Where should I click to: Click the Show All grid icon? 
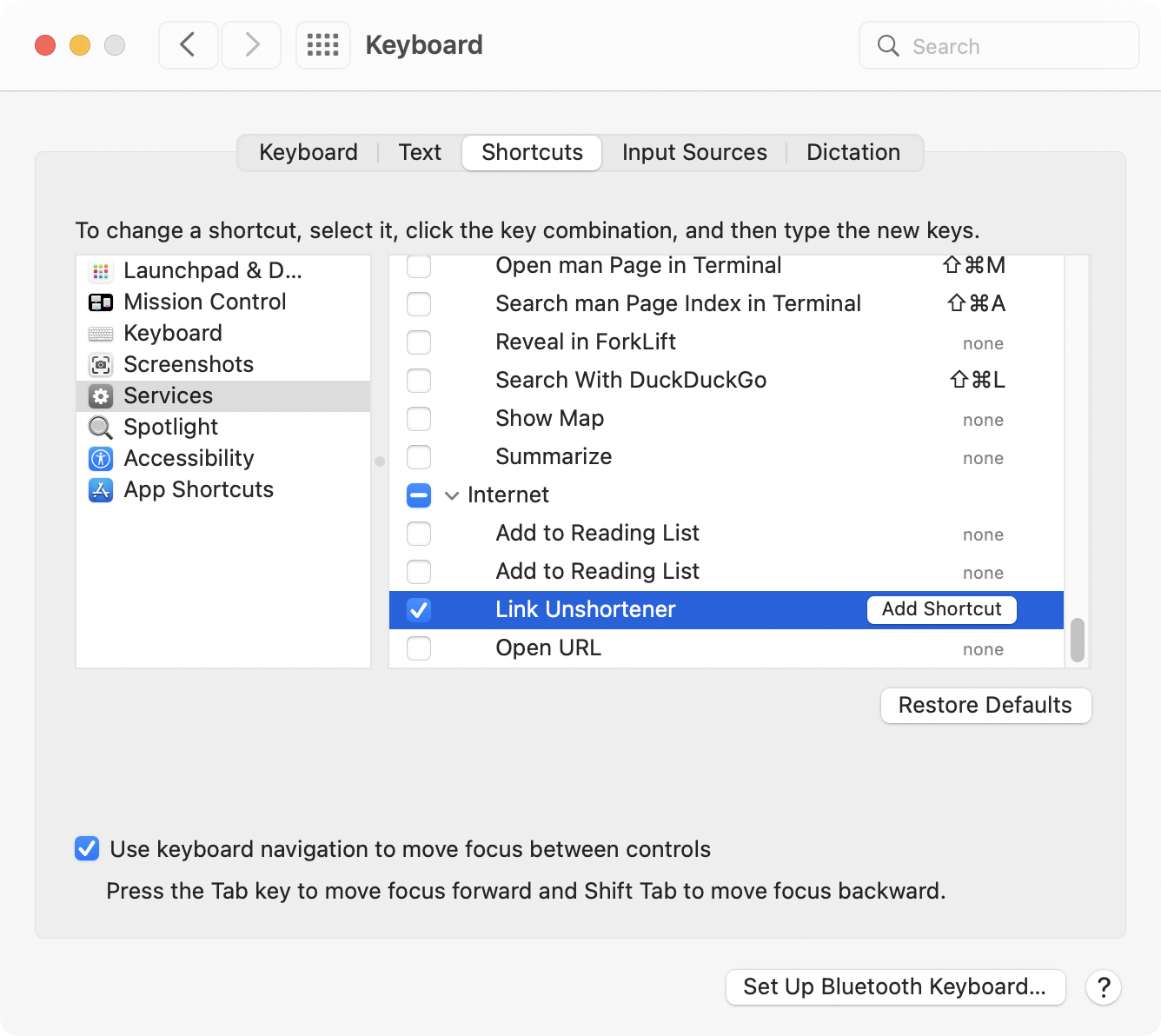(323, 45)
